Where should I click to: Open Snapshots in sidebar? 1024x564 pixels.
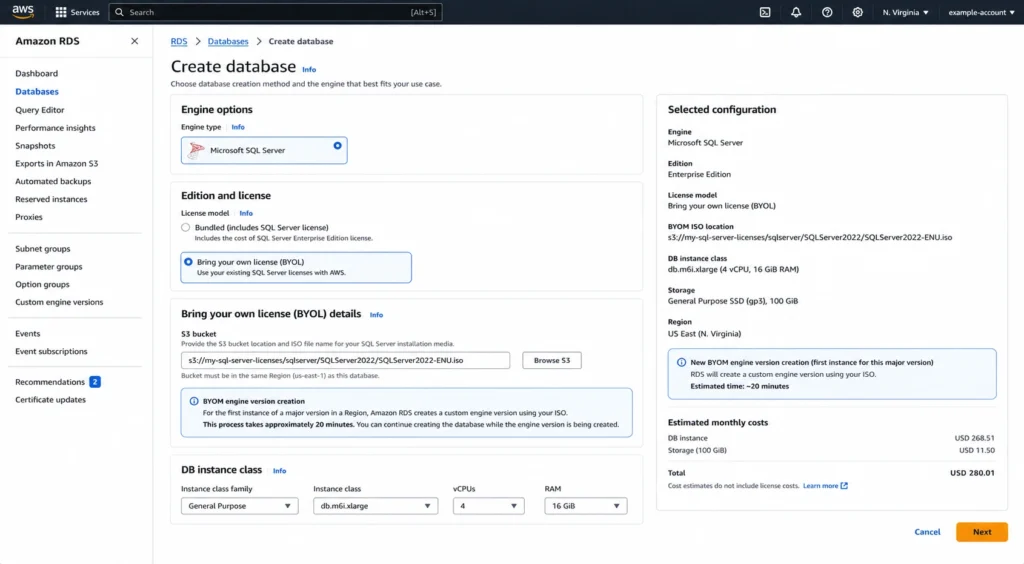[x=35, y=146]
